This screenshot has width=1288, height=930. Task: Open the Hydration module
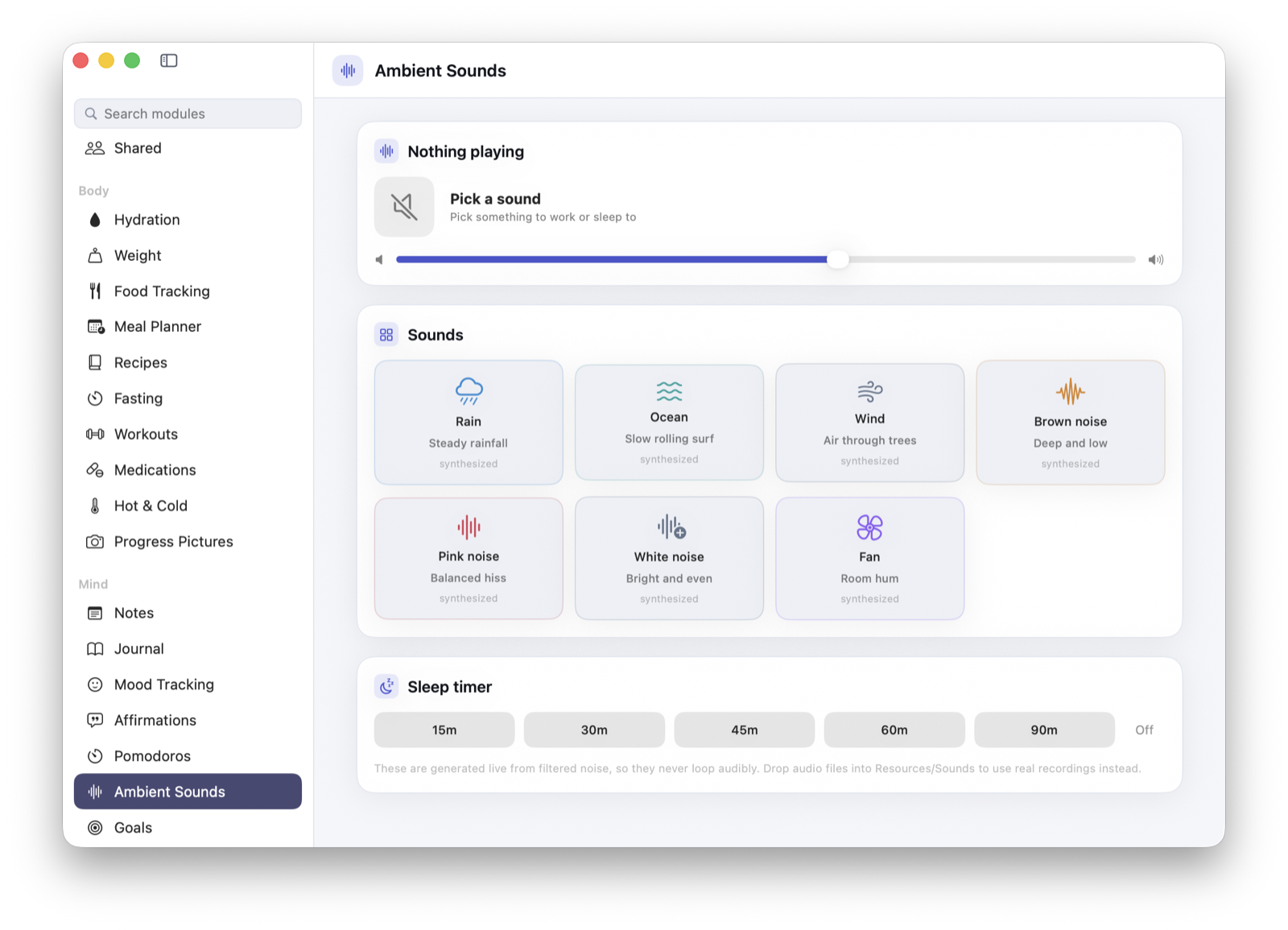188,220
